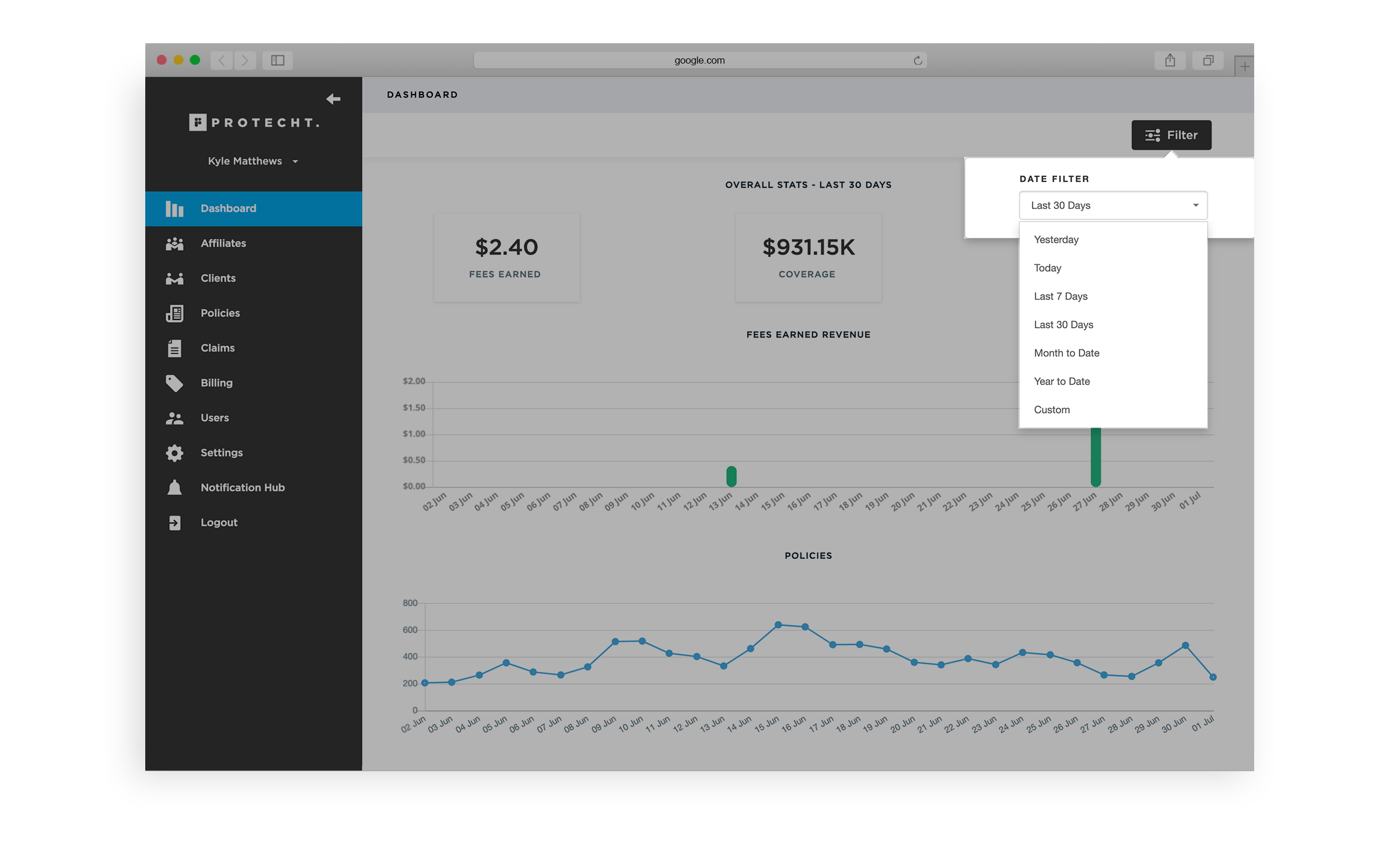Select Yesterday from the date list
Viewport: 1400px width, 868px height.
[x=1056, y=240]
